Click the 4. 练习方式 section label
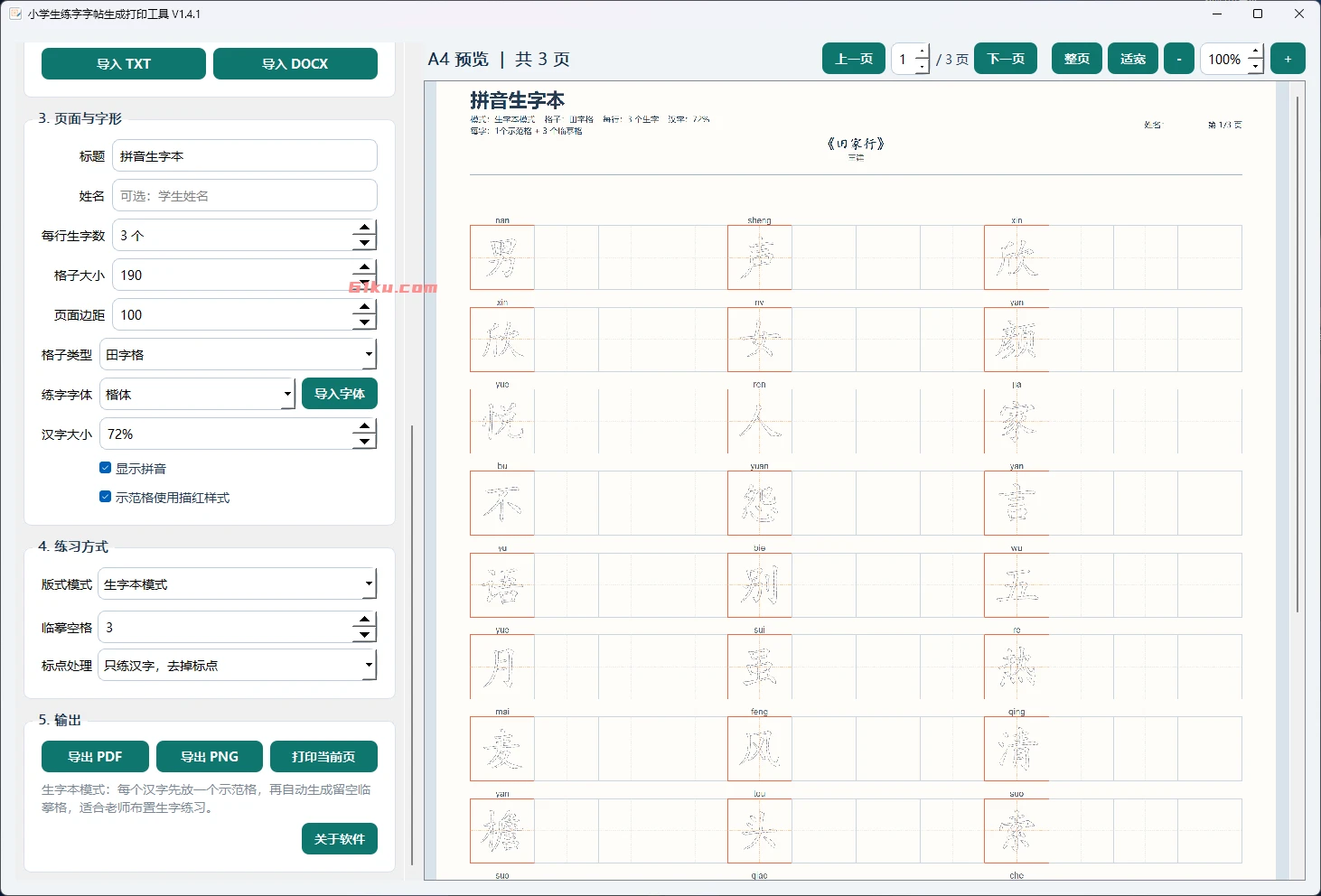 pyautogui.click(x=72, y=546)
